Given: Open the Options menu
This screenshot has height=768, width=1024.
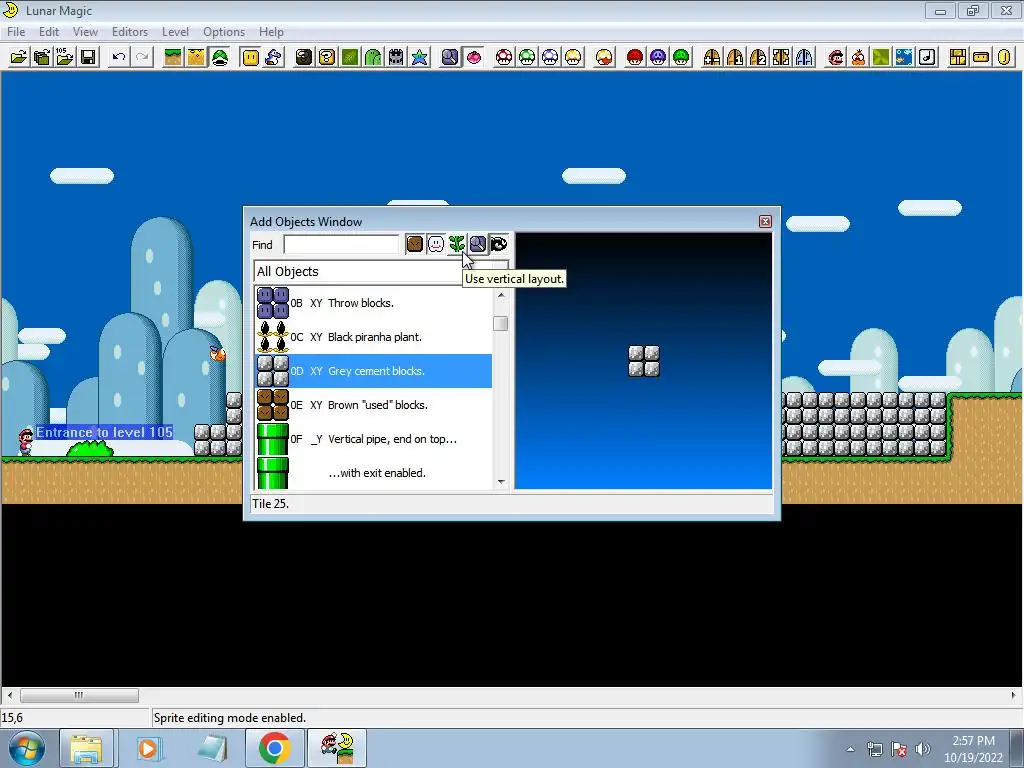Looking at the screenshot, I should [x=224, y=32].
